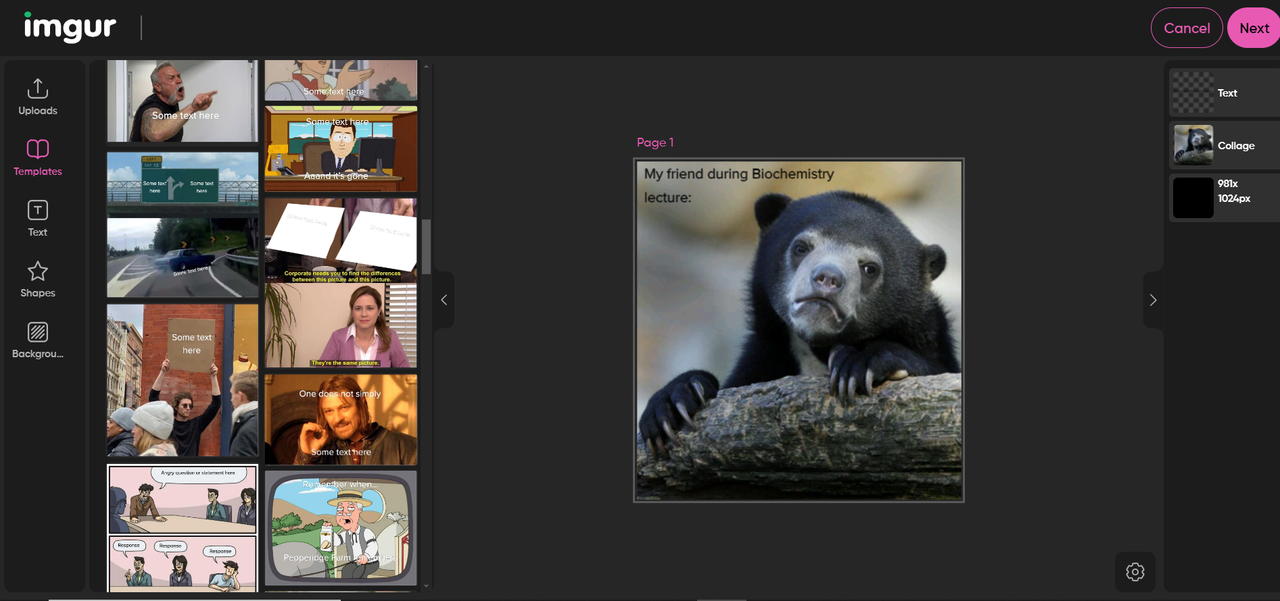This screenshot has width=1280, height=601.
Task: Open the Shapes panel
Action: point(38,279)
